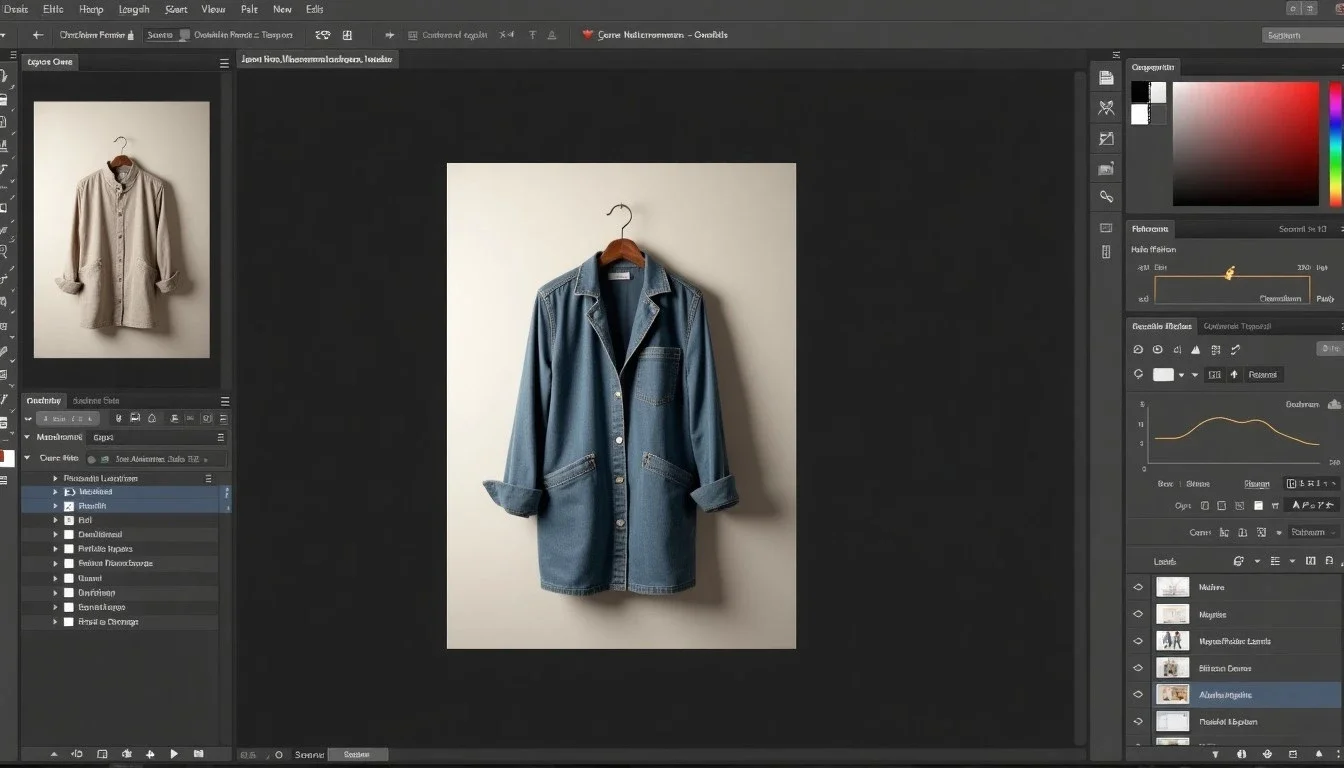Click the 'Paanai' button in adjustments panel
The width and height of the screenshot is (1344, 768).
click(x=1263, y=375)
